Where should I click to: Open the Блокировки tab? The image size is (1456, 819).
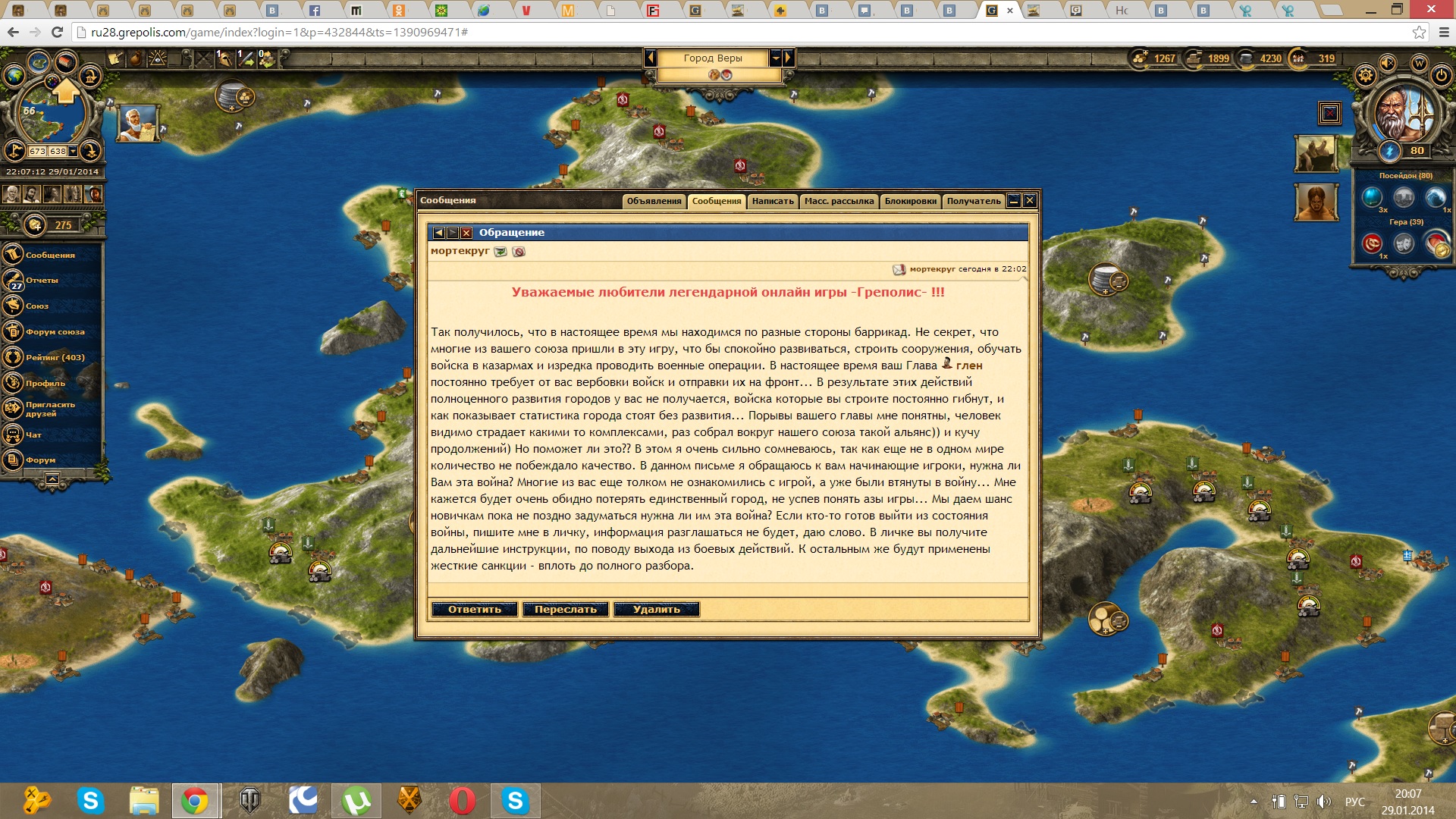point(910,201)
